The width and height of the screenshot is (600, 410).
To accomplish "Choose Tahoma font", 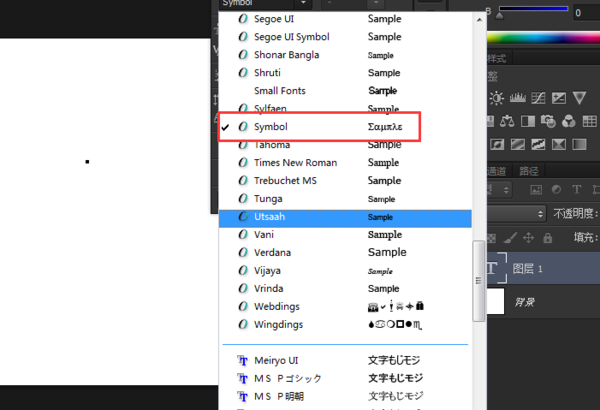I will [x=345, y=145].
